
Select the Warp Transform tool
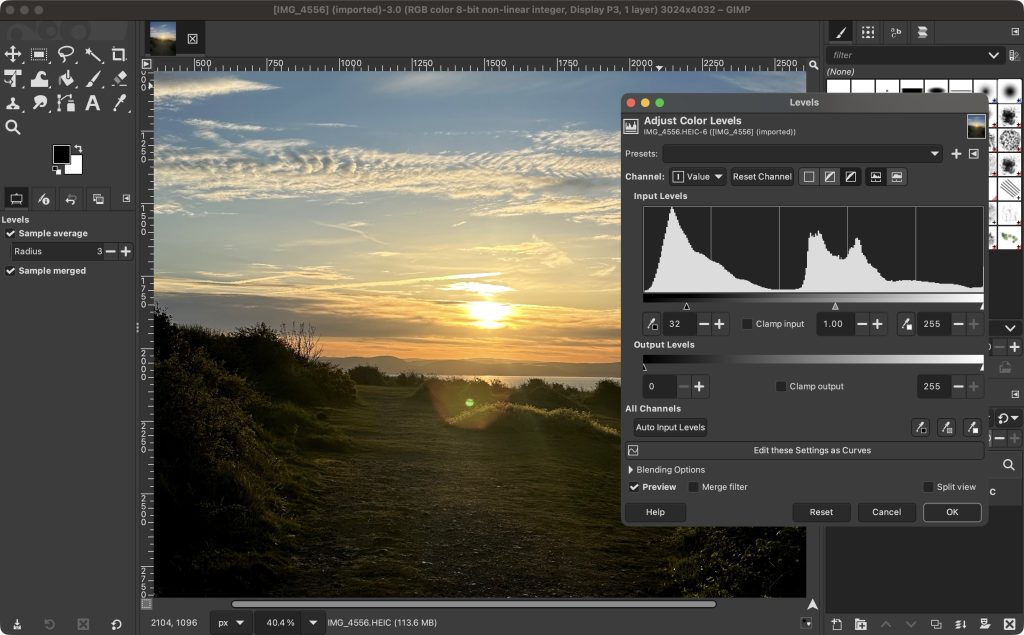coord(39,79)
